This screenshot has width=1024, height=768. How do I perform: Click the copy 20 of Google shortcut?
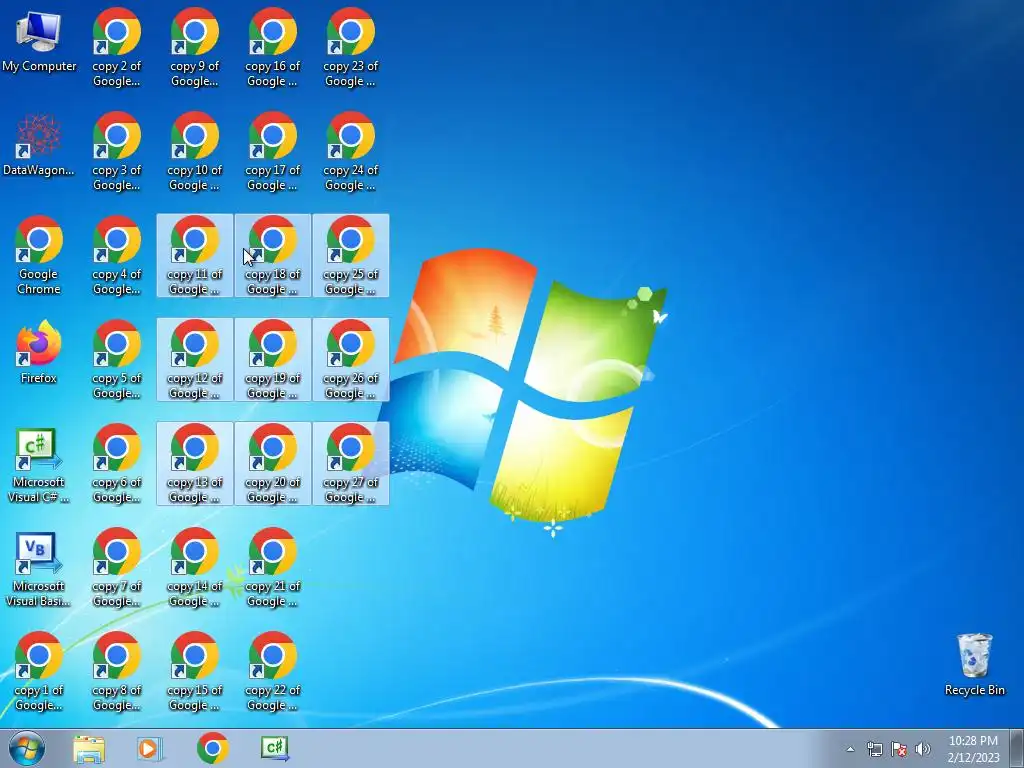pyautogui.click(x=272, y=463)
